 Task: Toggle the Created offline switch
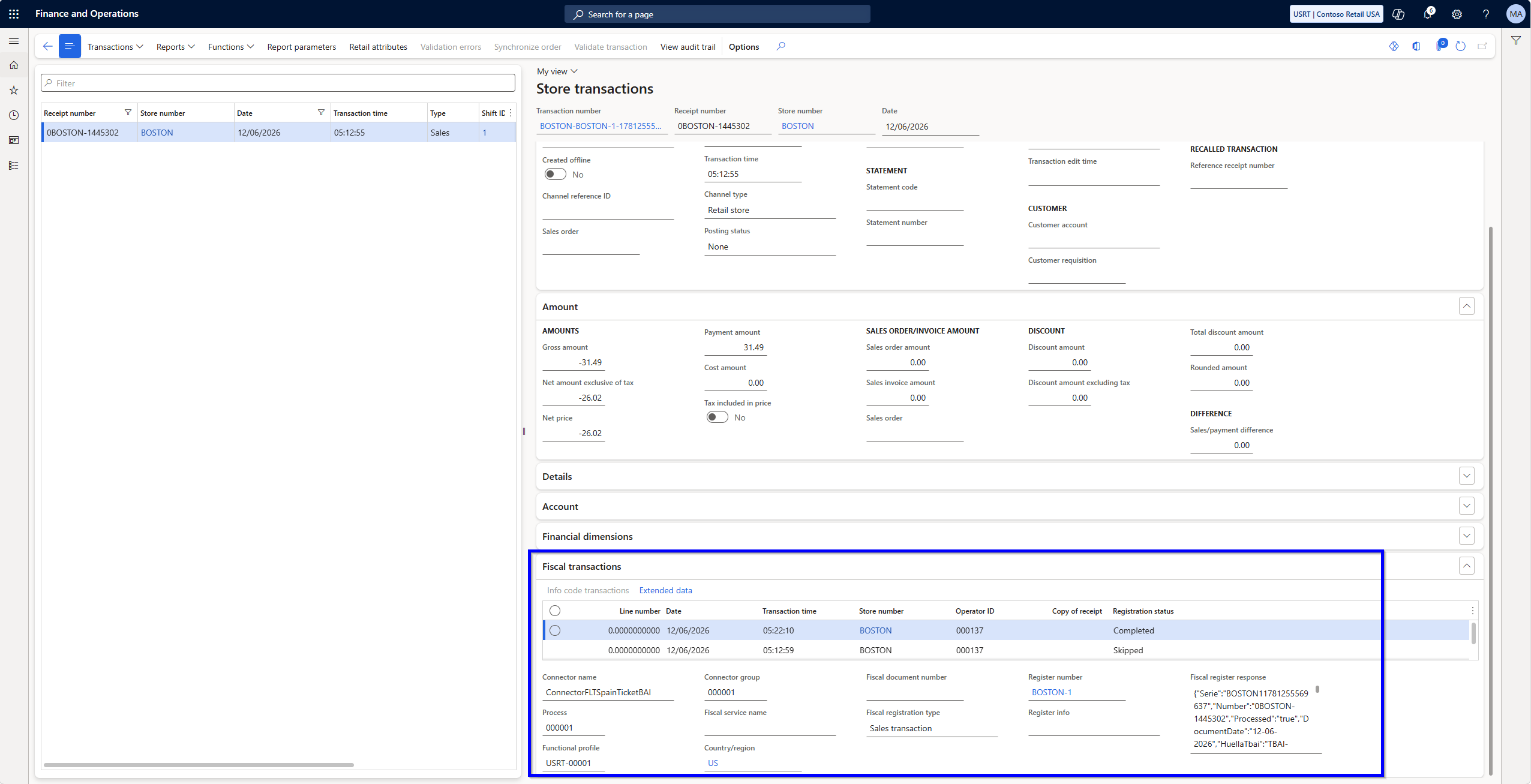[x=555, y=175]
